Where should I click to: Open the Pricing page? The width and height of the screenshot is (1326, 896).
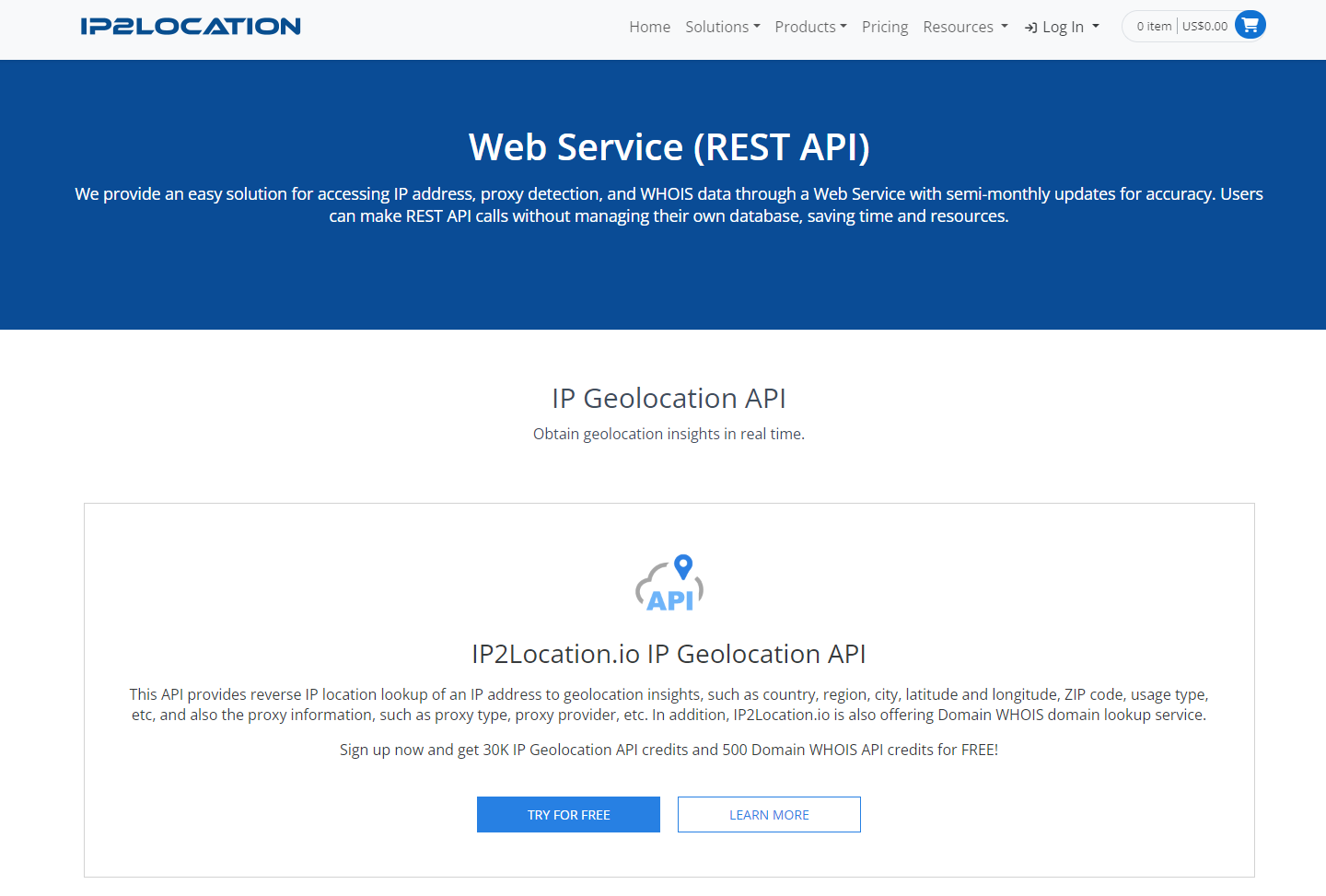(885, 27)
